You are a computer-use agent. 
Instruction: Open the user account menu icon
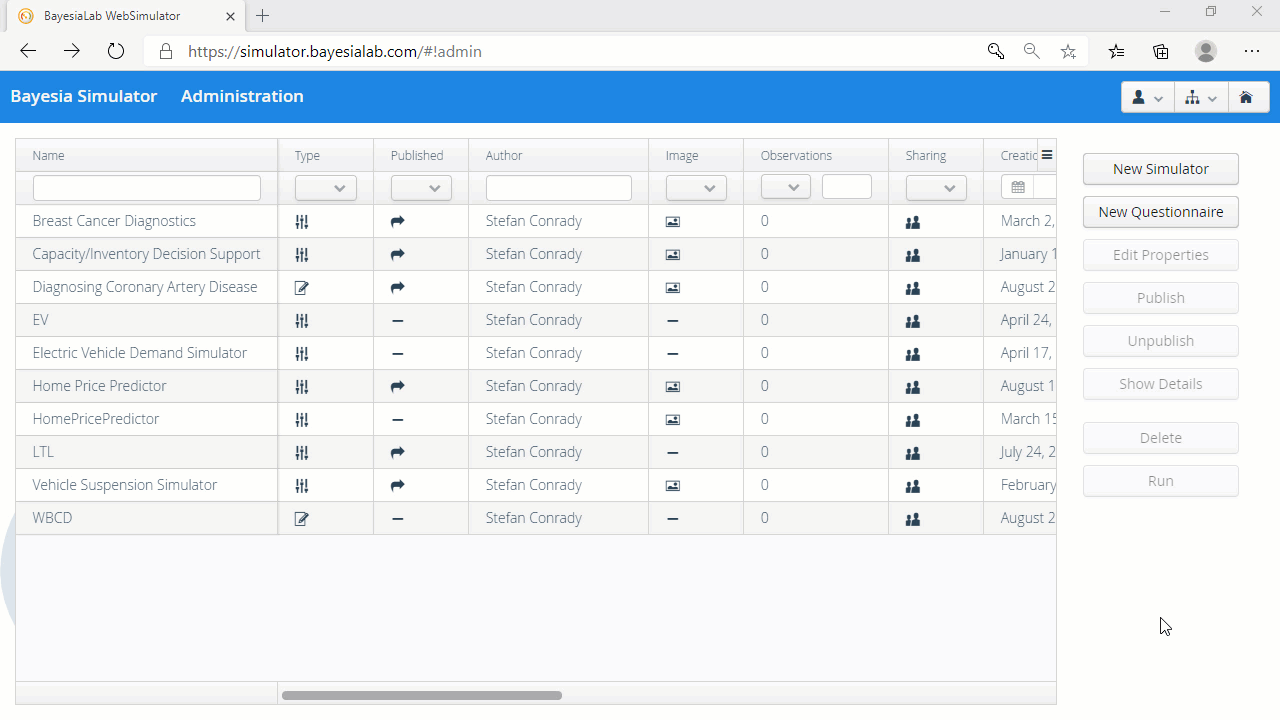[x=1146, y=97]
